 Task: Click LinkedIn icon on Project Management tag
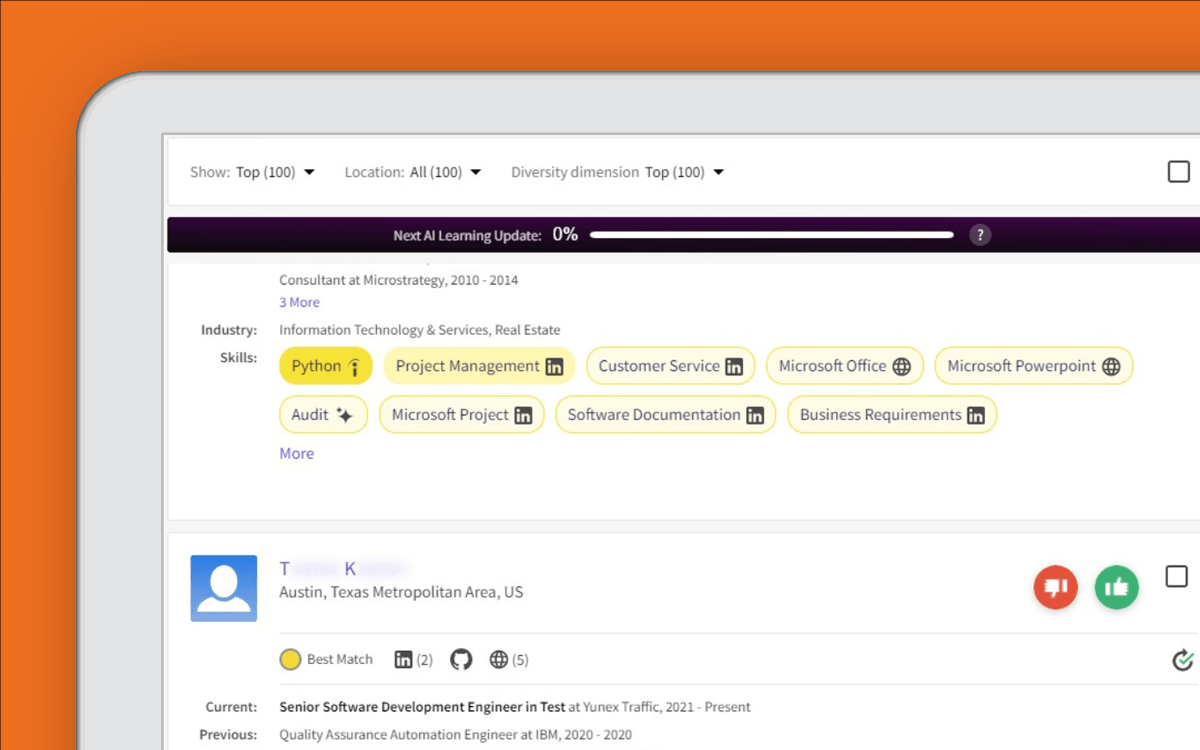click(554, 367)
